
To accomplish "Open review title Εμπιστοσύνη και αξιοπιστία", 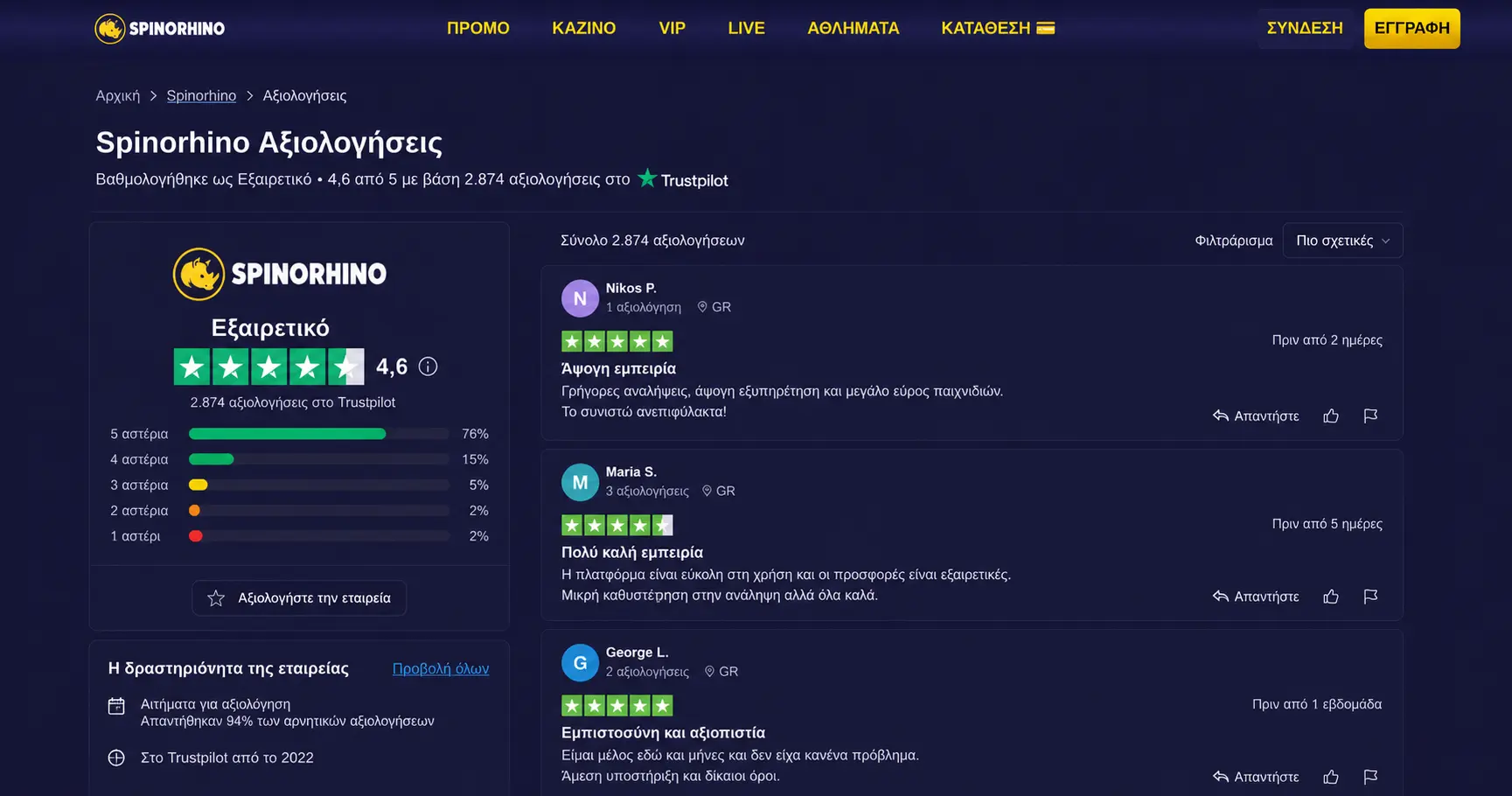I will pos(663,733).
